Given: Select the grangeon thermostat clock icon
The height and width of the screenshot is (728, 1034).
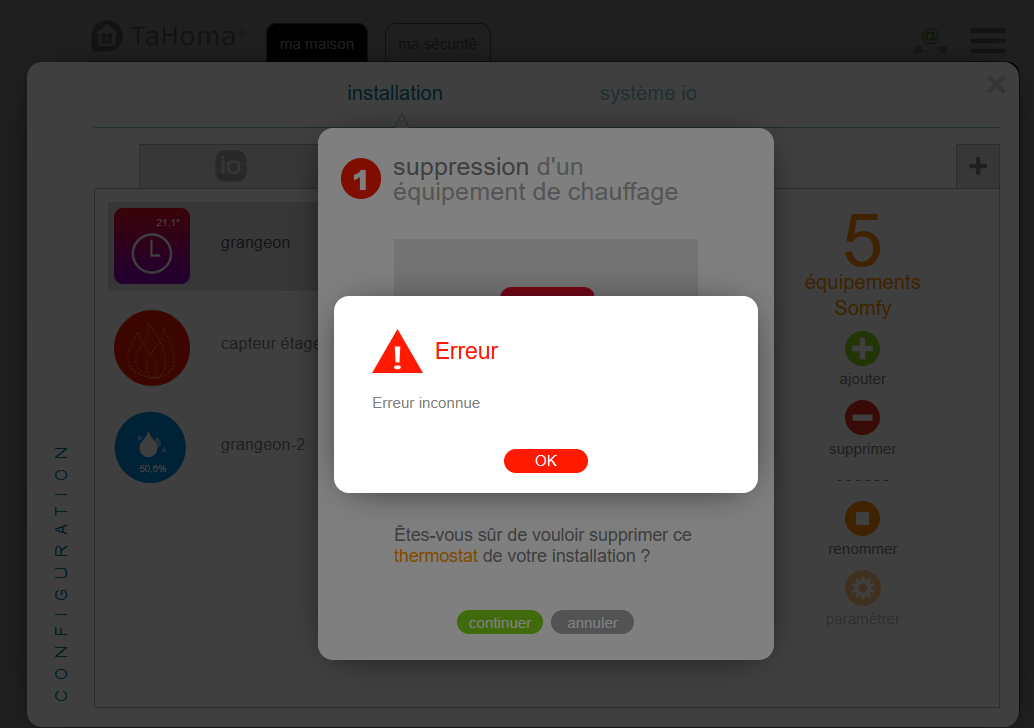Looking at the screenshot, I should click(x=152, y=246).
